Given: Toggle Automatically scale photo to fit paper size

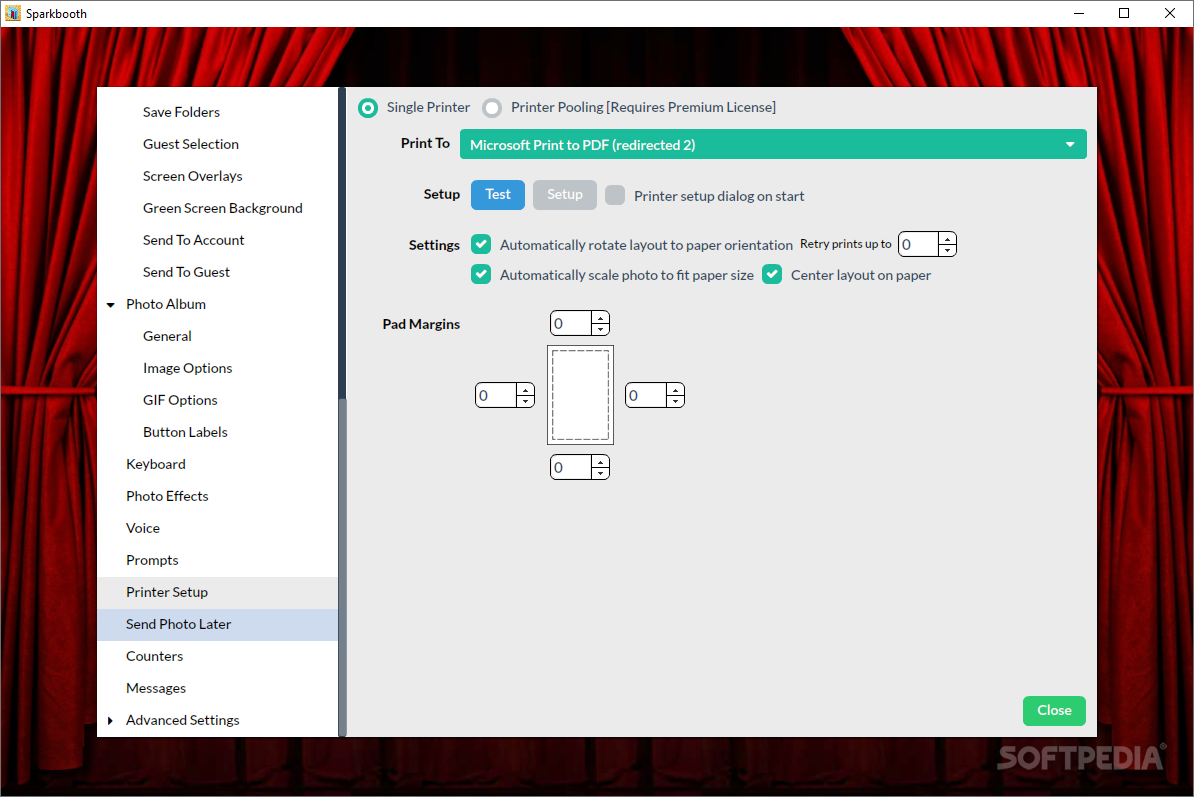Looking at the screenshot, I should tap(481, 274).
